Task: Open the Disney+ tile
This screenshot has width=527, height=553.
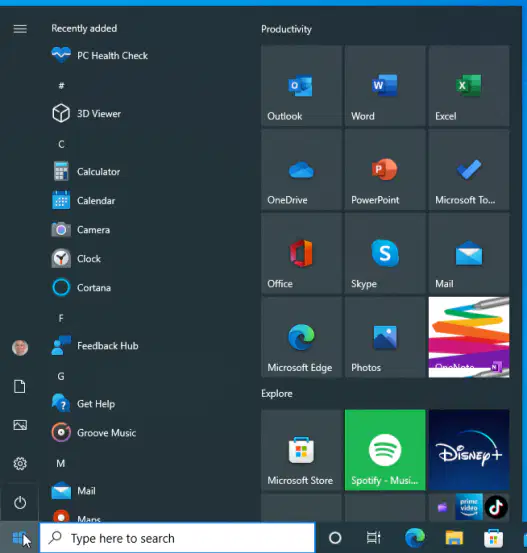Action: 469,450
